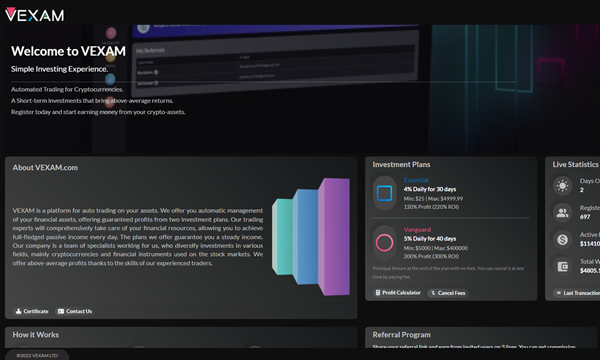The height and width of the screenshot is (360, 600).
Task: Open Last Transactions button
Action: [x=577, y=293]
